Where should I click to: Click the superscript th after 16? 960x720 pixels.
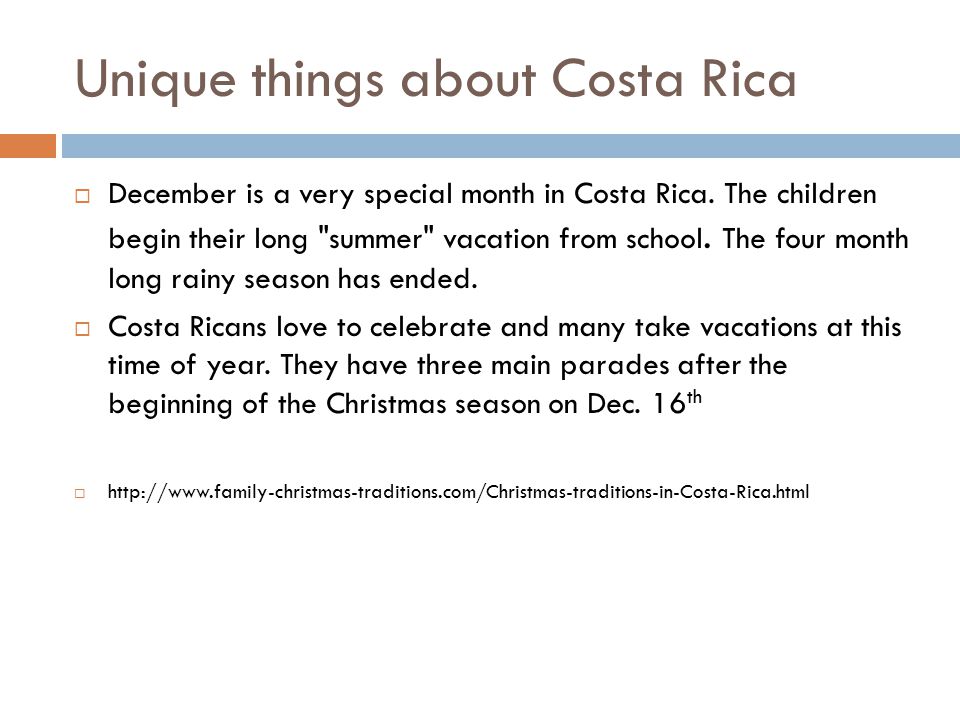[694, 397]
